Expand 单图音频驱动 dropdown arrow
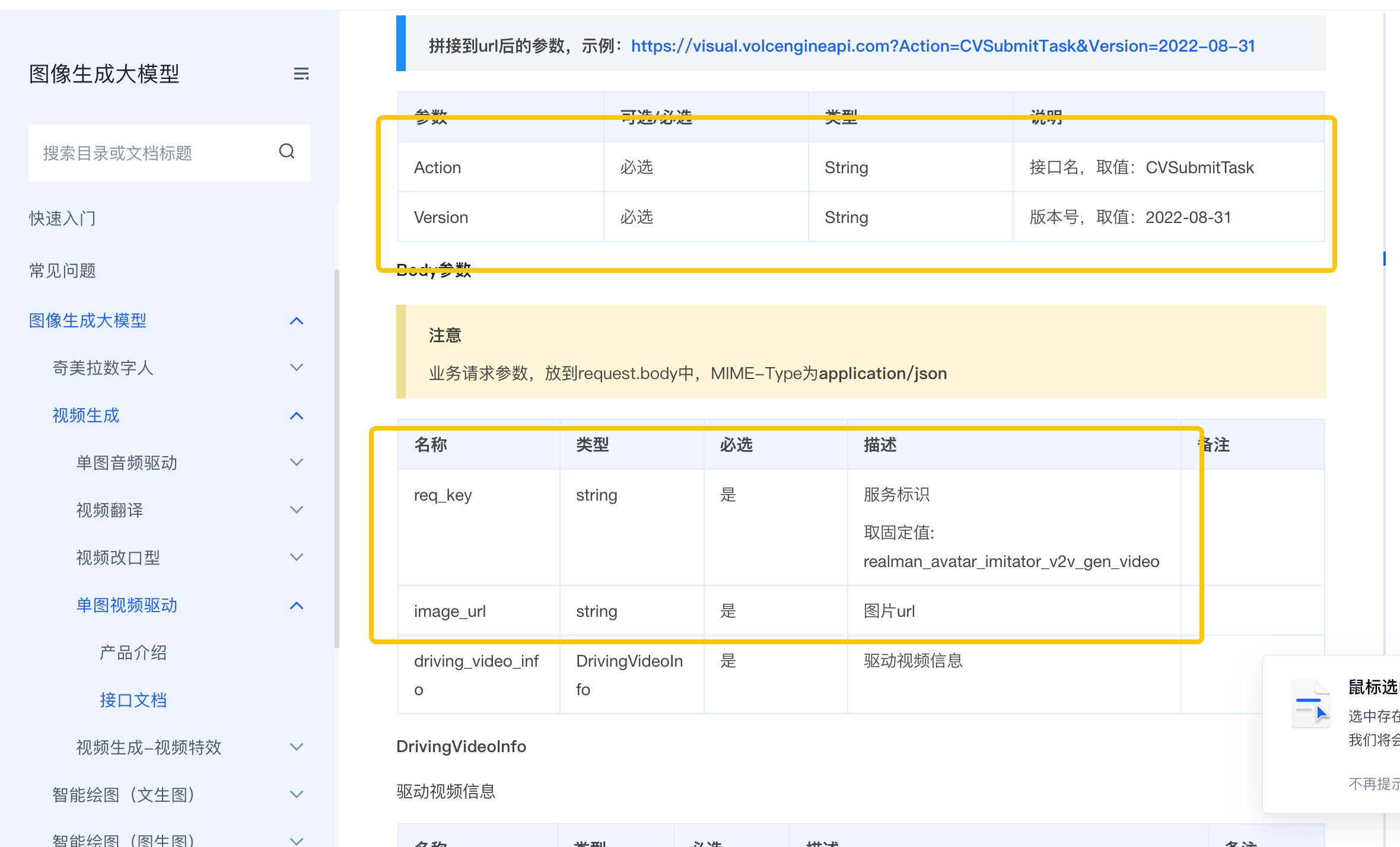Viewport: 1400px width, 847px height. click(297, 463)
